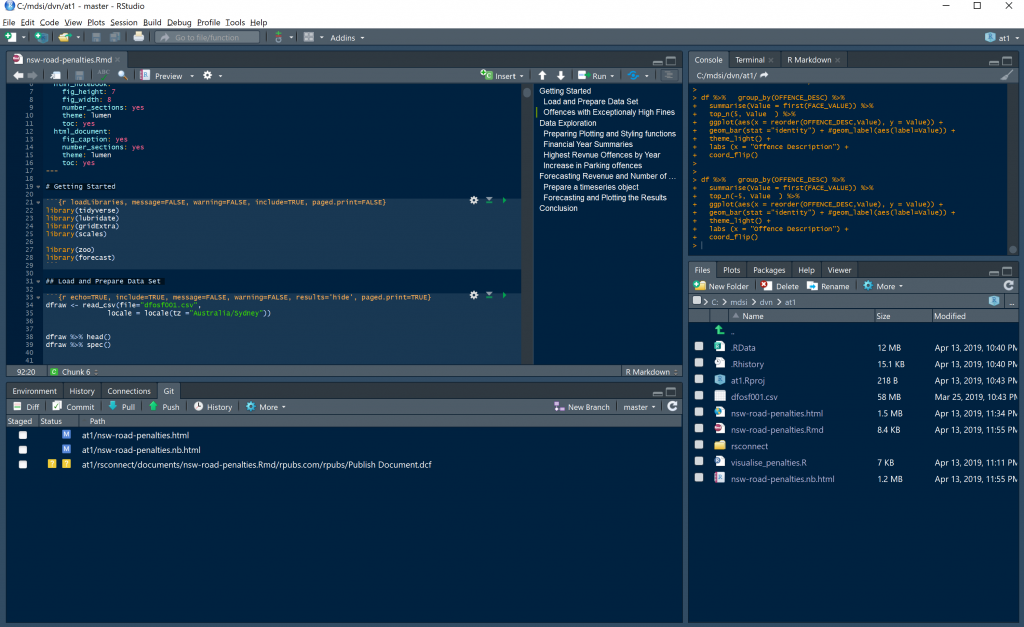Click the Git Pull button
The height and width of the screenshot is (627, 1024).
[x=121, y=407]
